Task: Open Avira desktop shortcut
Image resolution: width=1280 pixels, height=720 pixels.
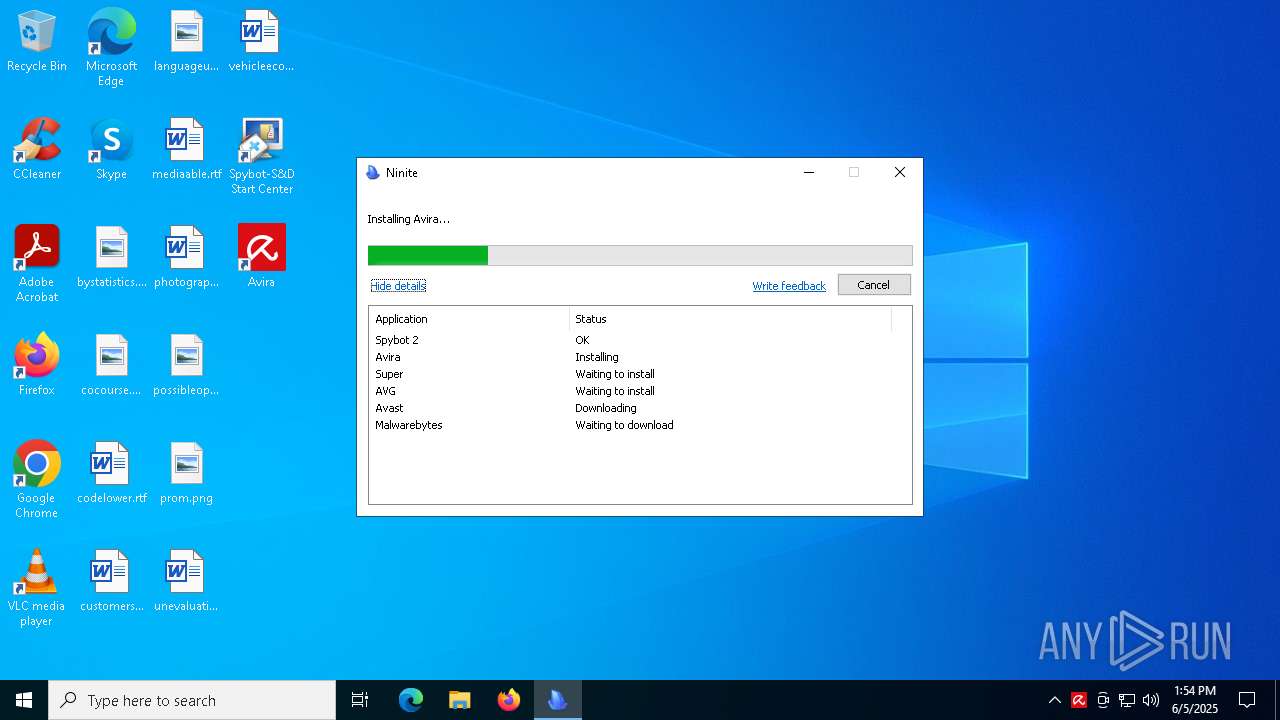Action: [x=261, y=258]
